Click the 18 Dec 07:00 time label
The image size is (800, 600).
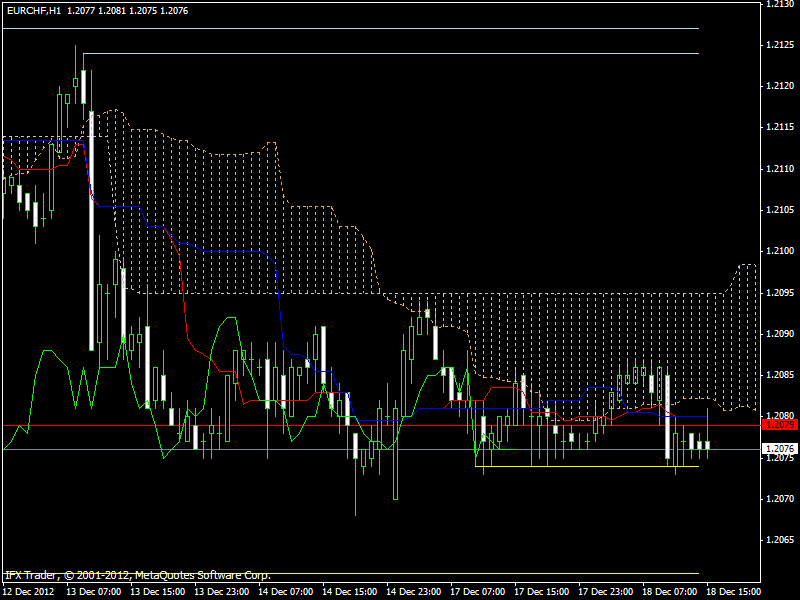pyautogui.click(x=670, y=592)
